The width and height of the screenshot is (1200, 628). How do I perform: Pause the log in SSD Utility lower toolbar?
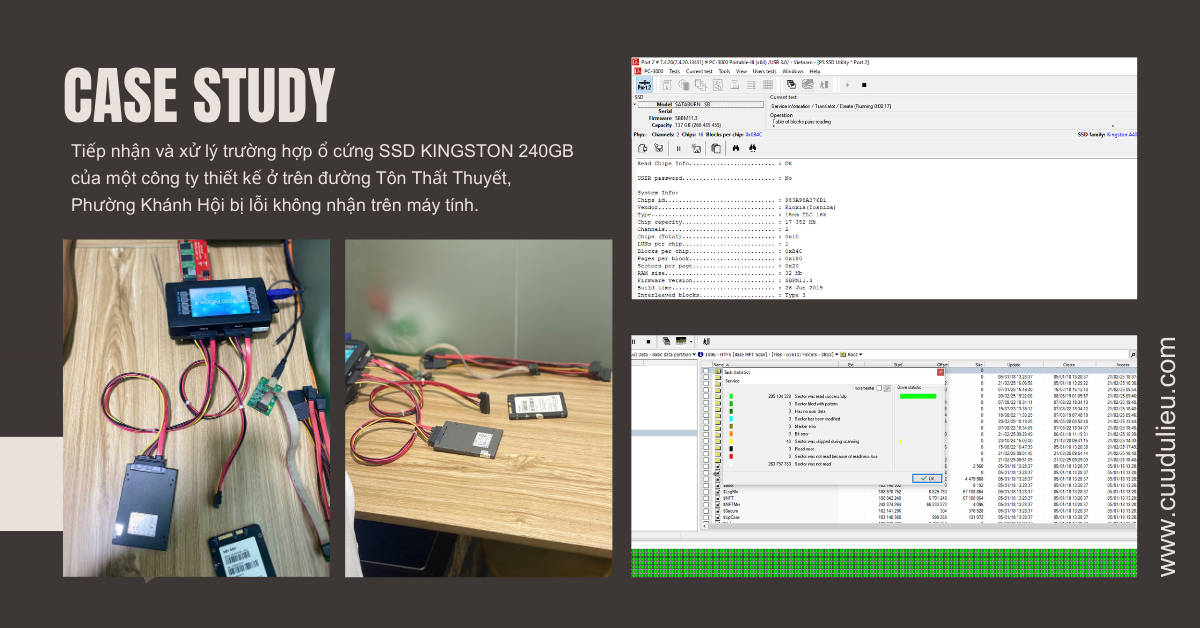[x=679, y=148]
